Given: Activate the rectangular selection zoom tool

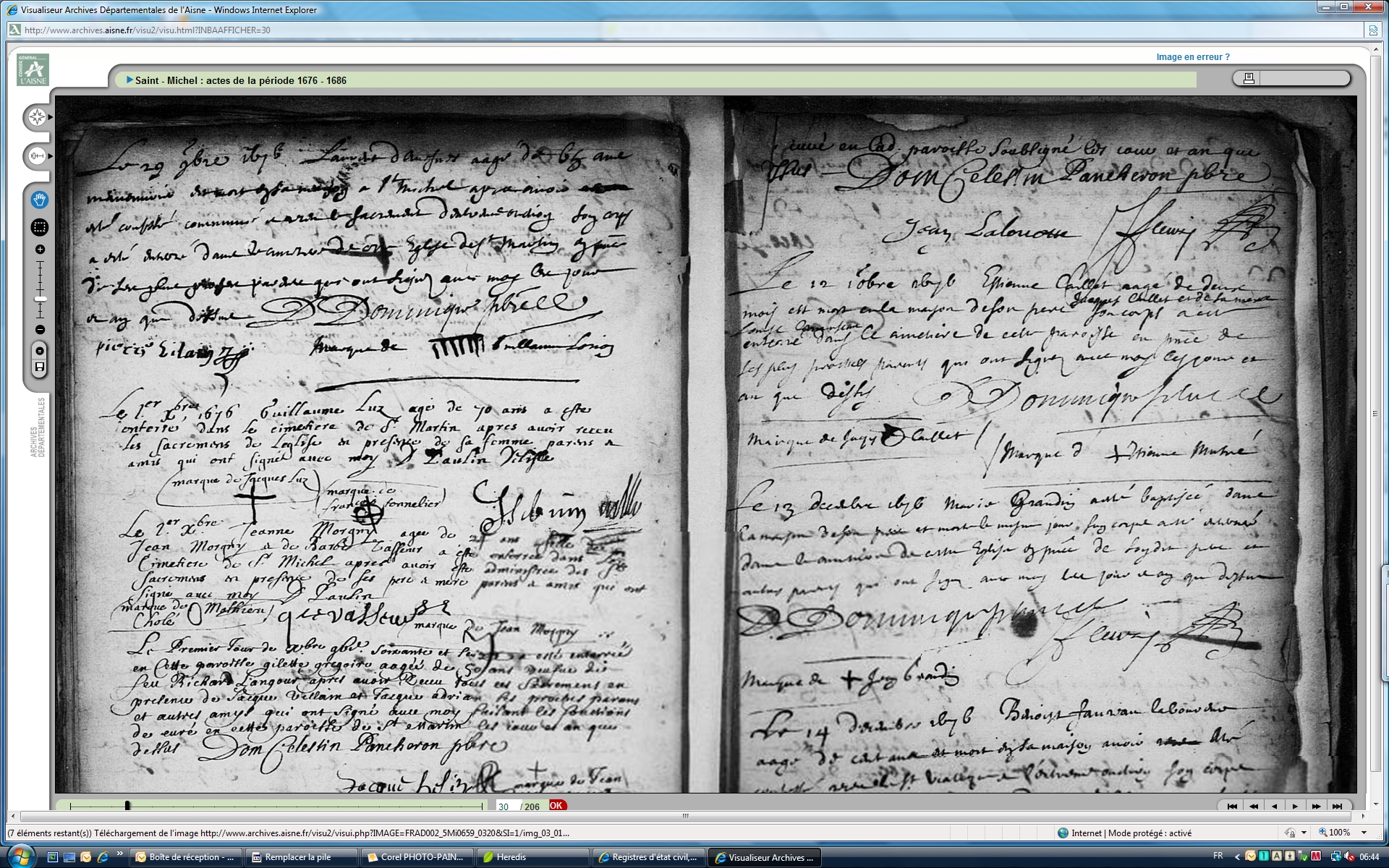Looking at the screenshot, I should pos(40,227).
